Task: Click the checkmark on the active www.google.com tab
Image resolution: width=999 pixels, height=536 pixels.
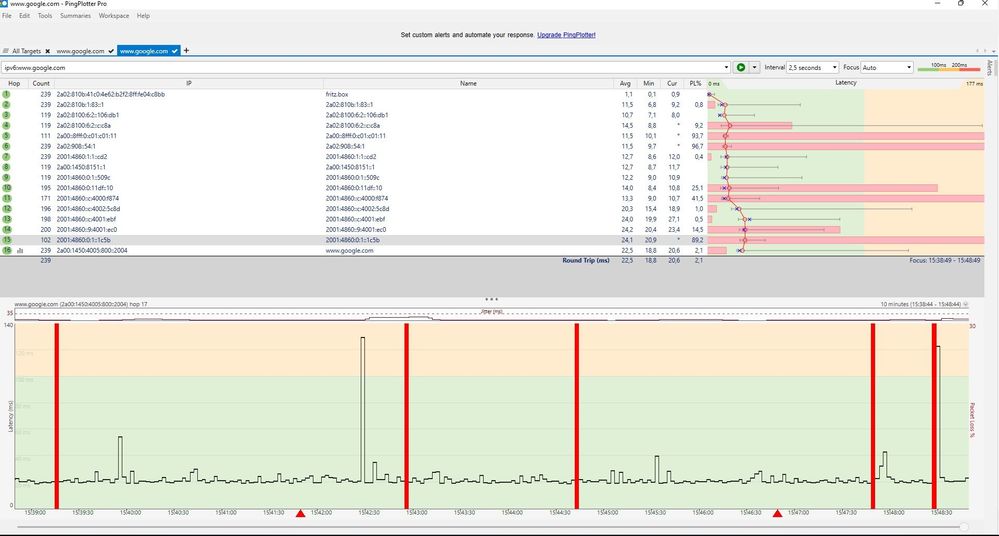Action: point(175,51)
